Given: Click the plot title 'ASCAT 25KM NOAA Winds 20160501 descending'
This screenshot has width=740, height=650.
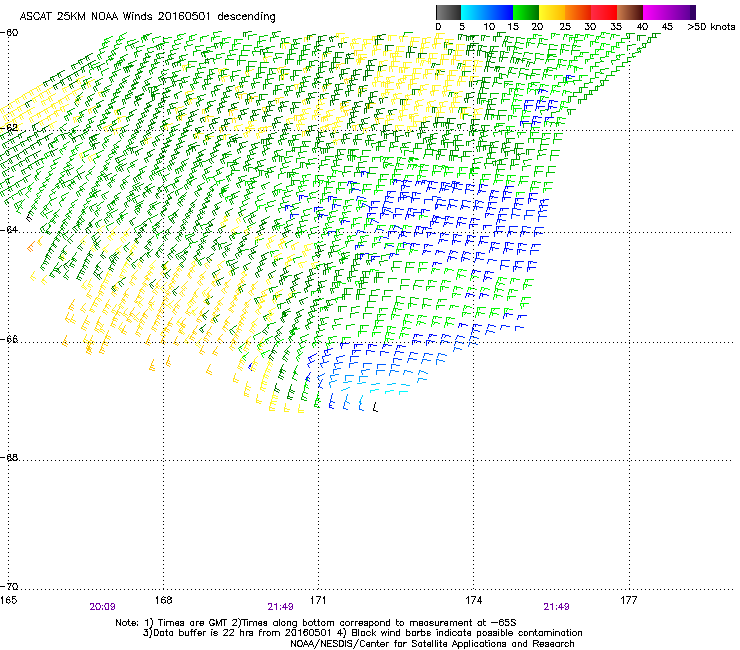Looking at the screenshot, I should point(148,16).
